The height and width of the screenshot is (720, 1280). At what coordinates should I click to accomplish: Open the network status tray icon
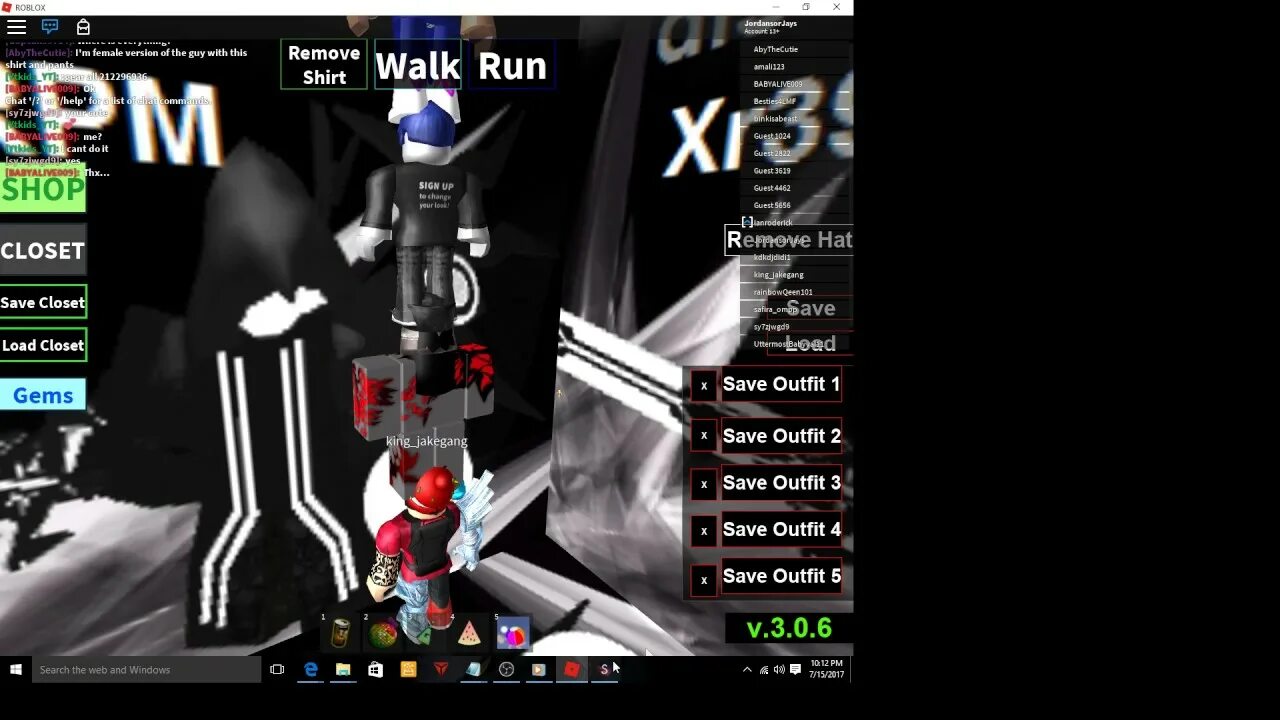[x=764, y=669]
